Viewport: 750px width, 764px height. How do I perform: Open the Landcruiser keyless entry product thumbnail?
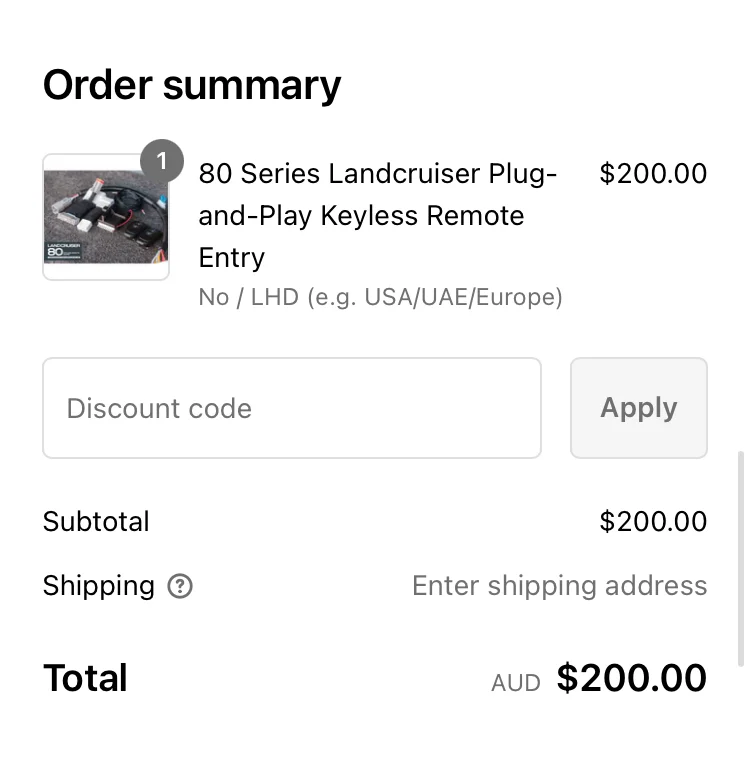106,218
